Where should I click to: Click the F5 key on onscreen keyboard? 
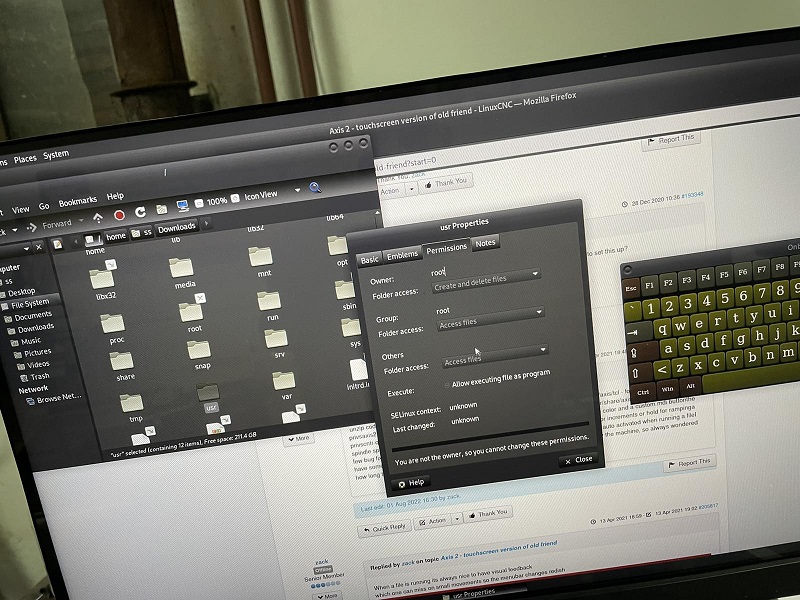point(724,275)
